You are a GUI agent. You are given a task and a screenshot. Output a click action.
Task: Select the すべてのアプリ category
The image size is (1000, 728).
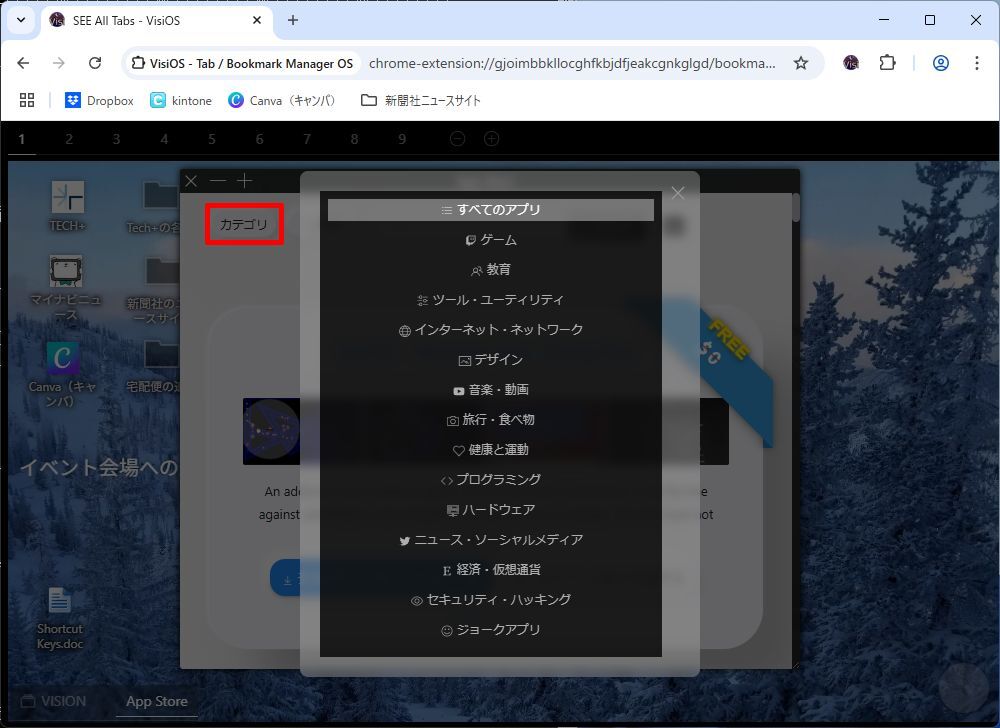click(490, 210)
